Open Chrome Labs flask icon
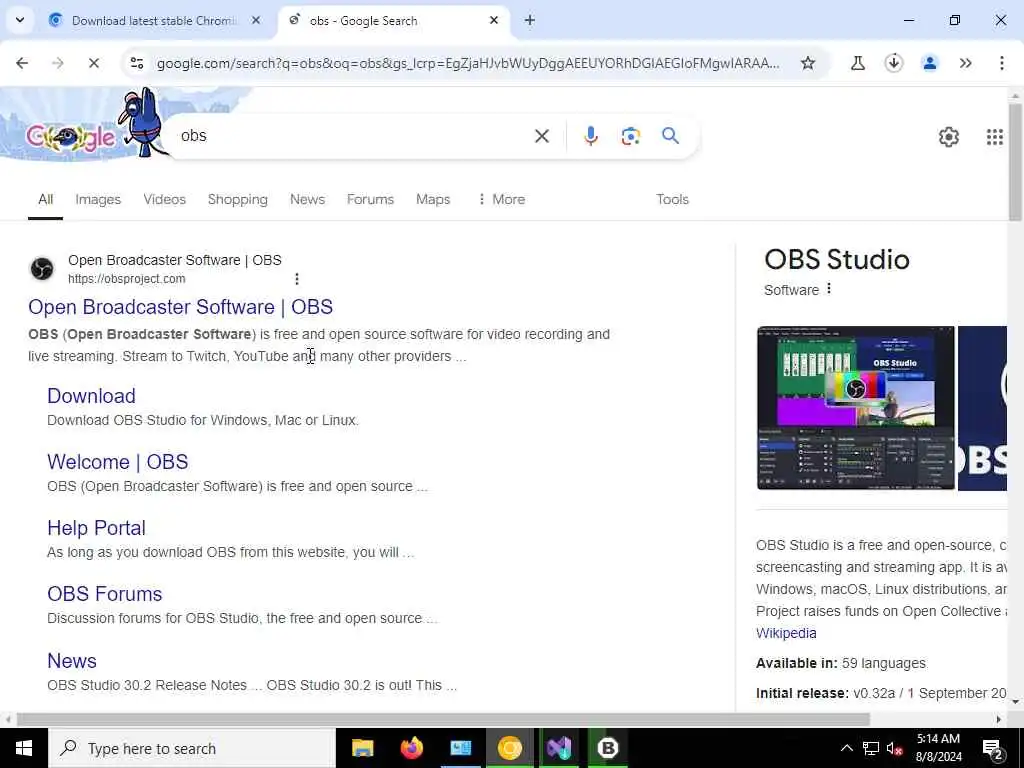 [857, 63]
